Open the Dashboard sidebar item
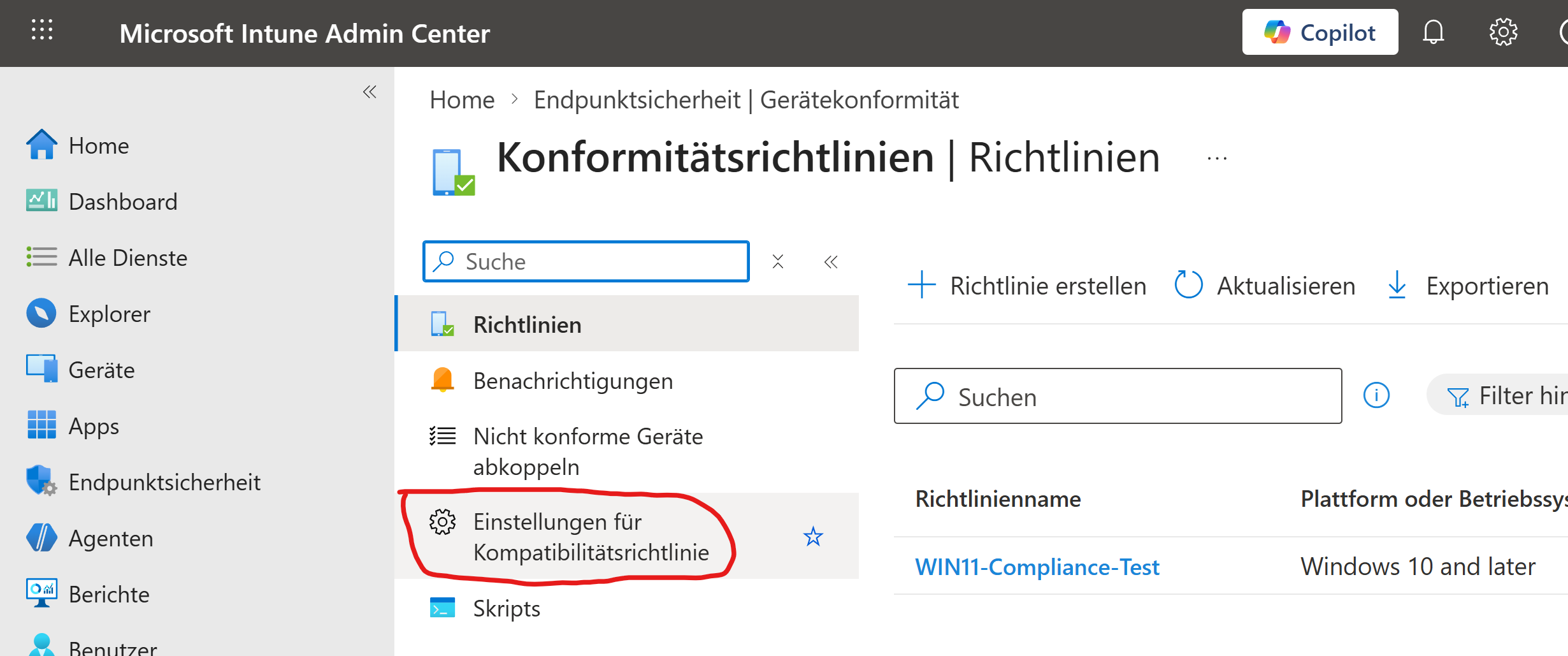1568x656 pixels. pos(122,201)
